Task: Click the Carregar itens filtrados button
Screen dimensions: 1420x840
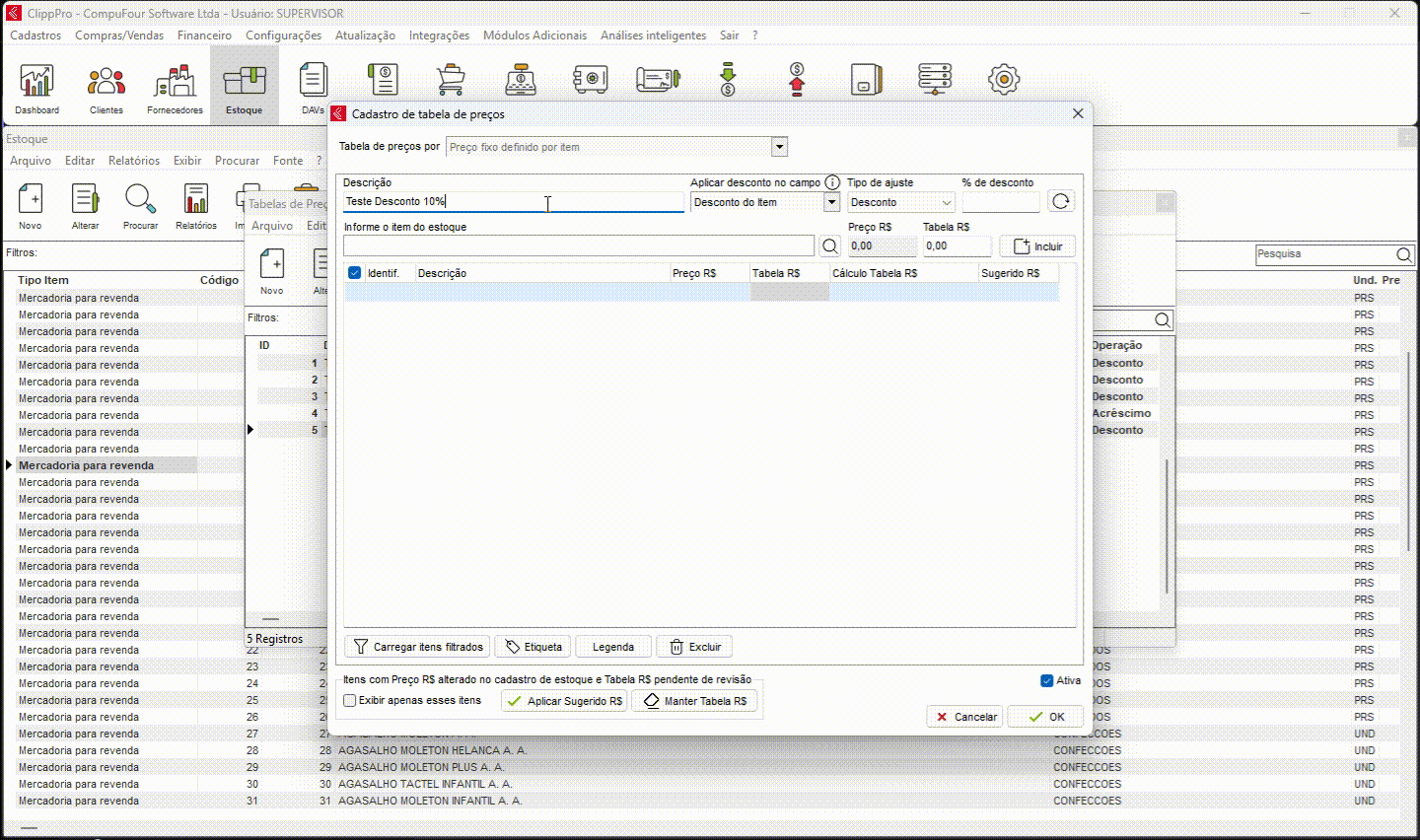Action: click(417, 647)
